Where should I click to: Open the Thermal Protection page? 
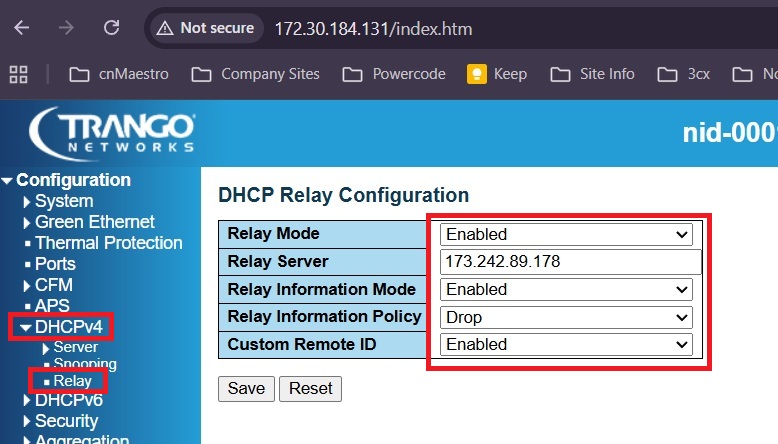[x=108, y=243]
